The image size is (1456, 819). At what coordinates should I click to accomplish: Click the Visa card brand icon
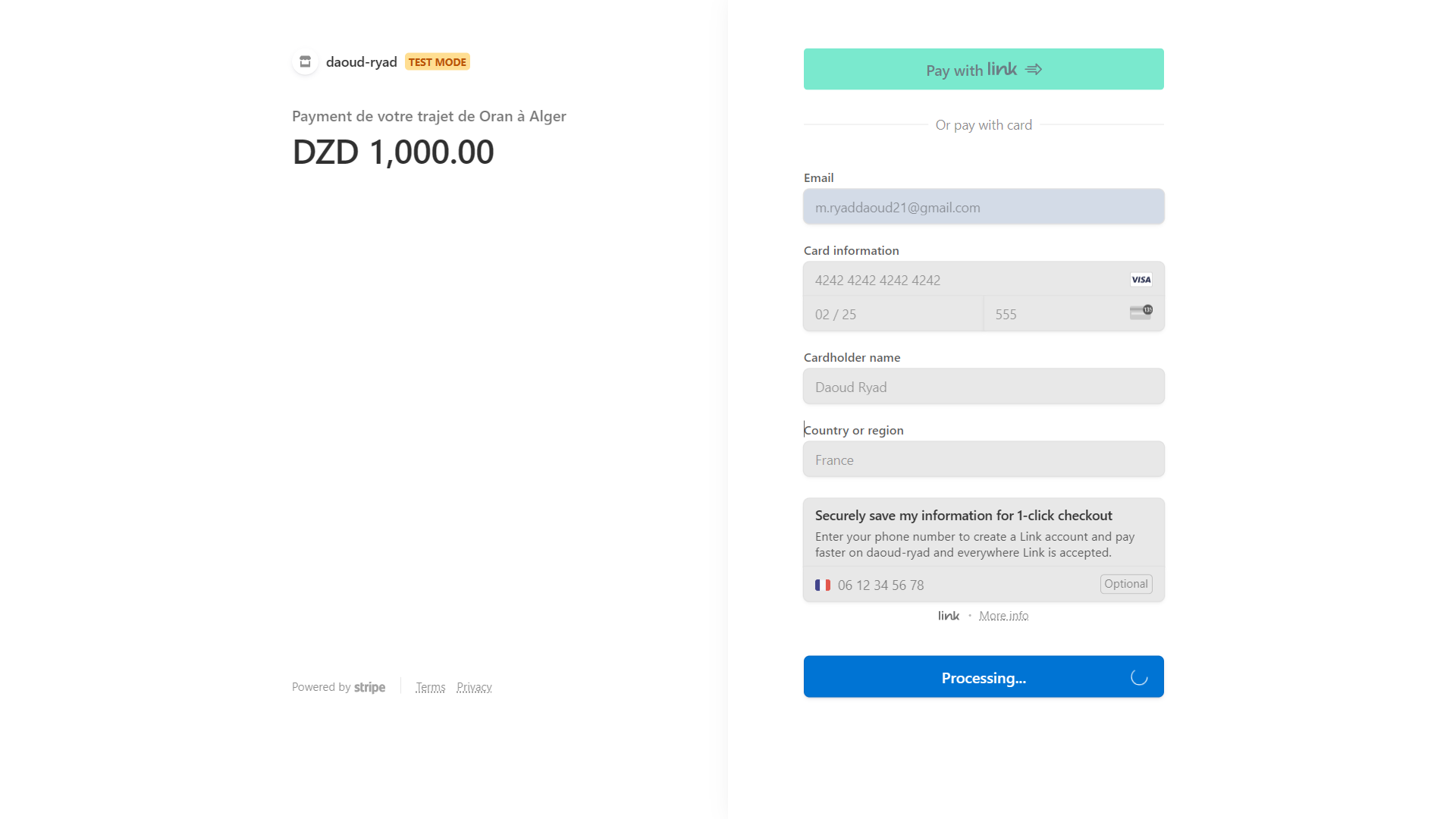(x=1141, y=279)
